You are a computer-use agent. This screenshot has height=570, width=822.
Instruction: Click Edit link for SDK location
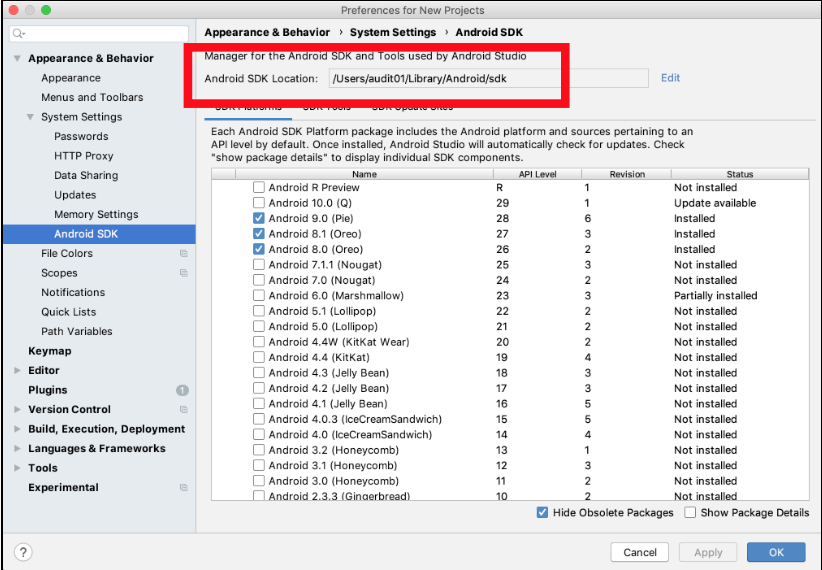point(670,78)
